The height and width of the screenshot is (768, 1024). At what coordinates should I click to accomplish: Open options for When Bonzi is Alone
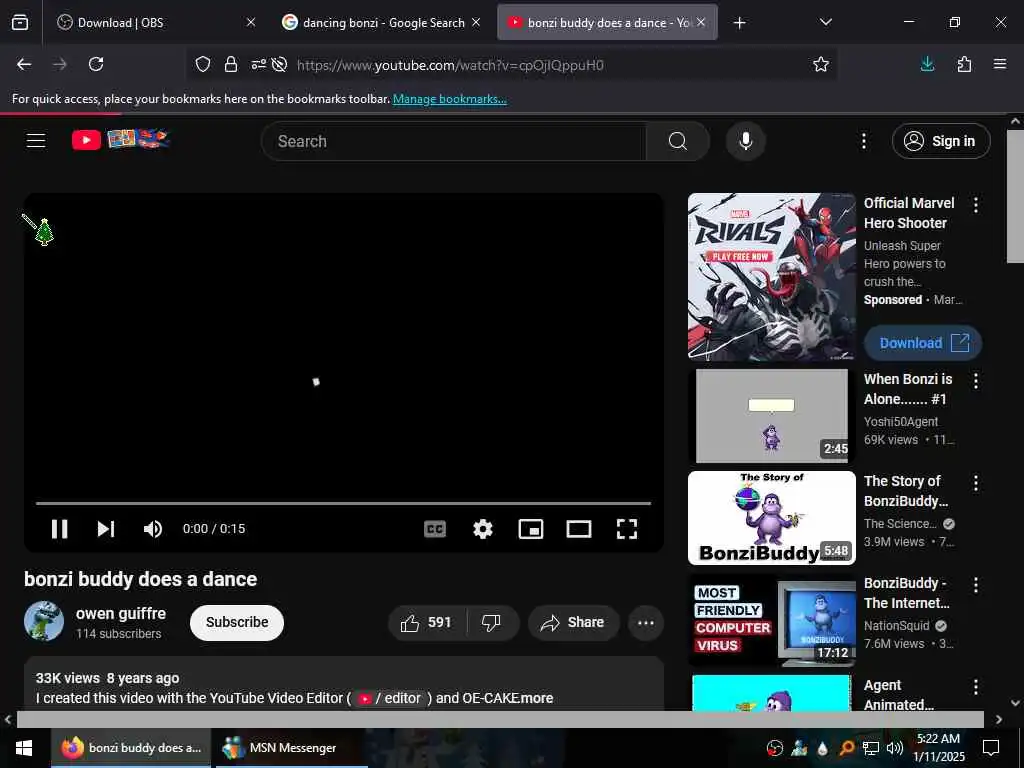pos(976,381)
